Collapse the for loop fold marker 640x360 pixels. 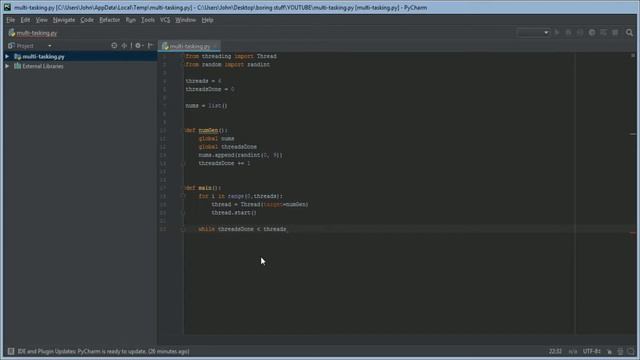pos(183,196)
